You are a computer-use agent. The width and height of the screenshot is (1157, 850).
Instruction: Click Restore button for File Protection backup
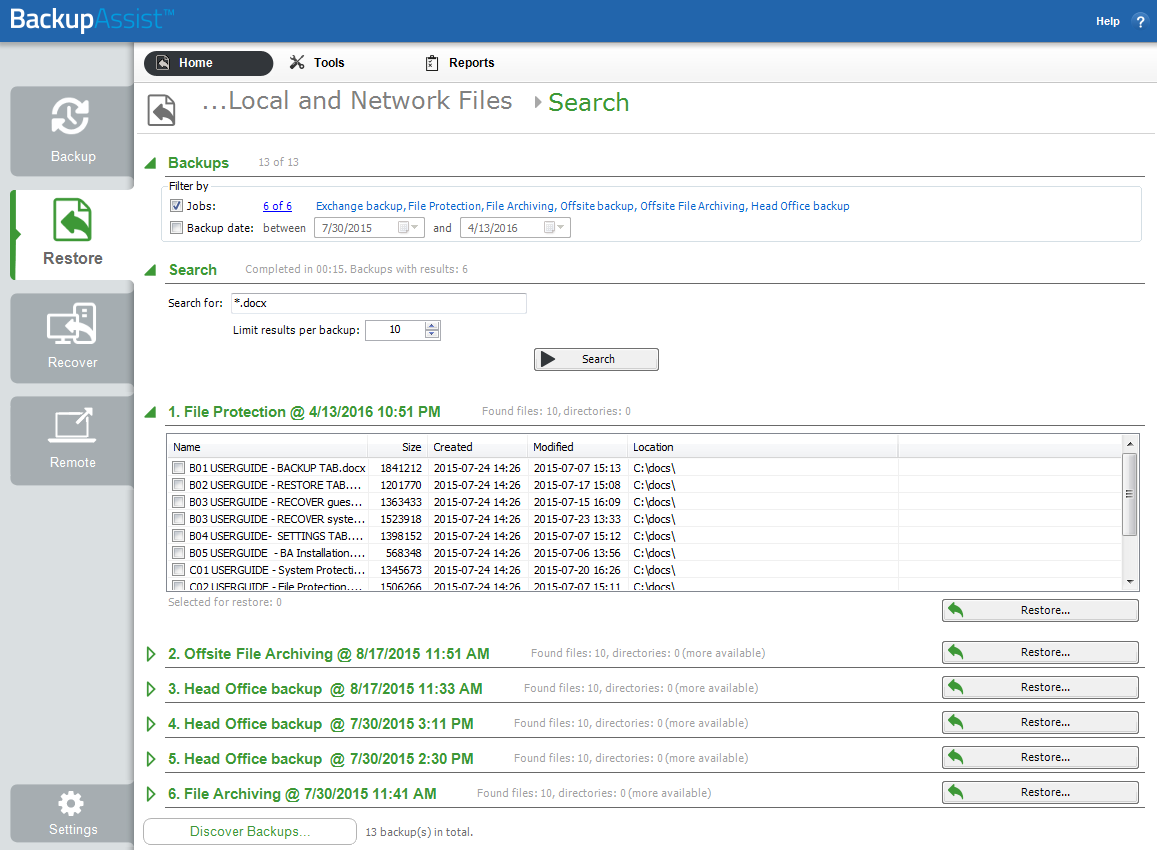pyautogui.click(x=1040, y=610)
